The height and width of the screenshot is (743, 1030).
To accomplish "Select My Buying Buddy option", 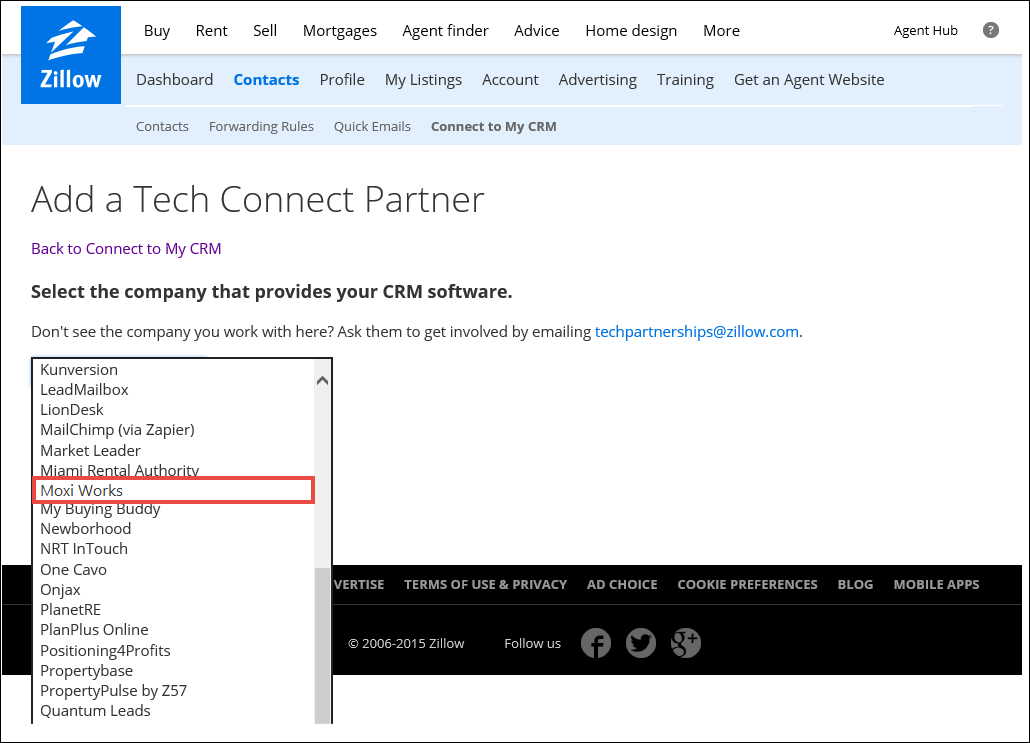I will coord(174,510).
